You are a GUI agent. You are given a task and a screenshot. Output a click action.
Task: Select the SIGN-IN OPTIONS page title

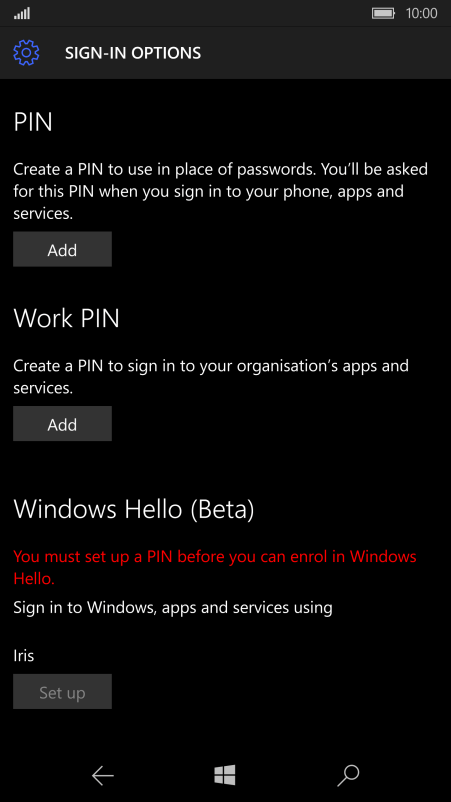click(x=133, y=53)
